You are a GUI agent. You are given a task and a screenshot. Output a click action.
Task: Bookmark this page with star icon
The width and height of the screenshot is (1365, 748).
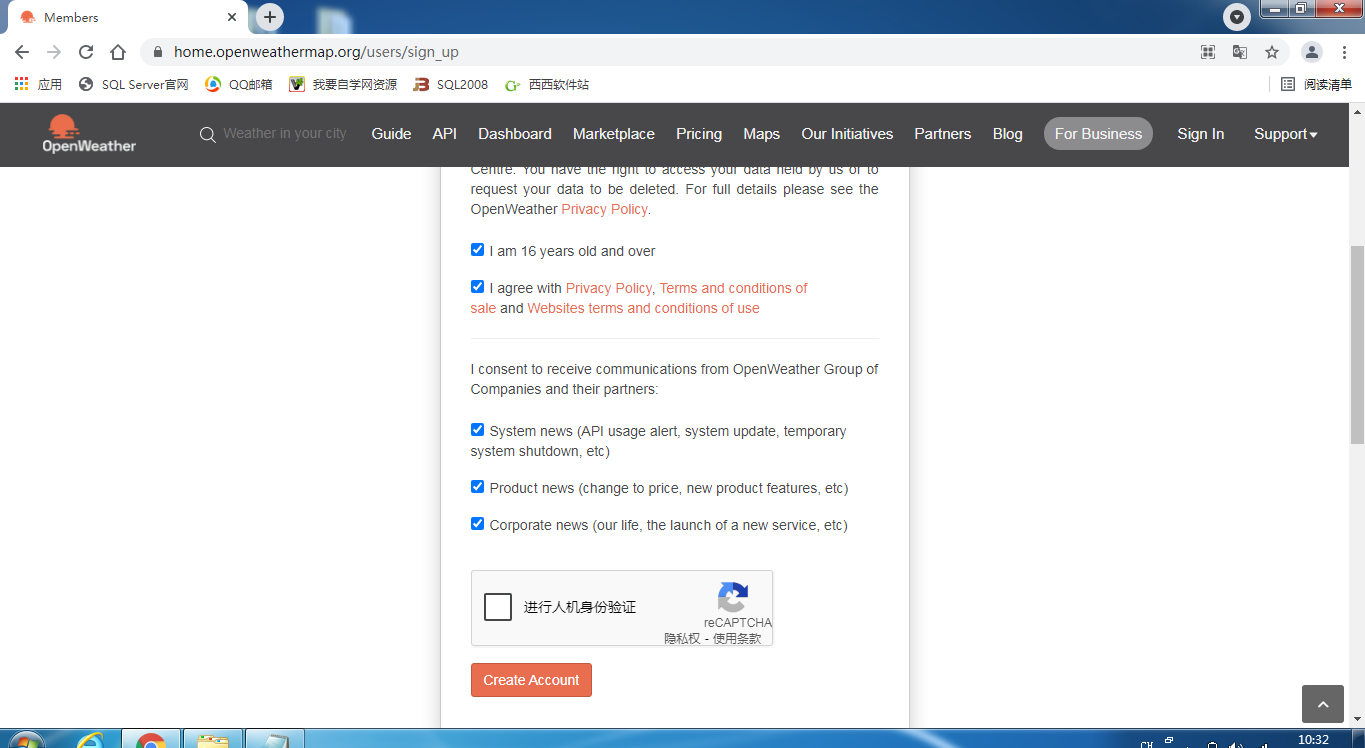[x=1272, y=52]
